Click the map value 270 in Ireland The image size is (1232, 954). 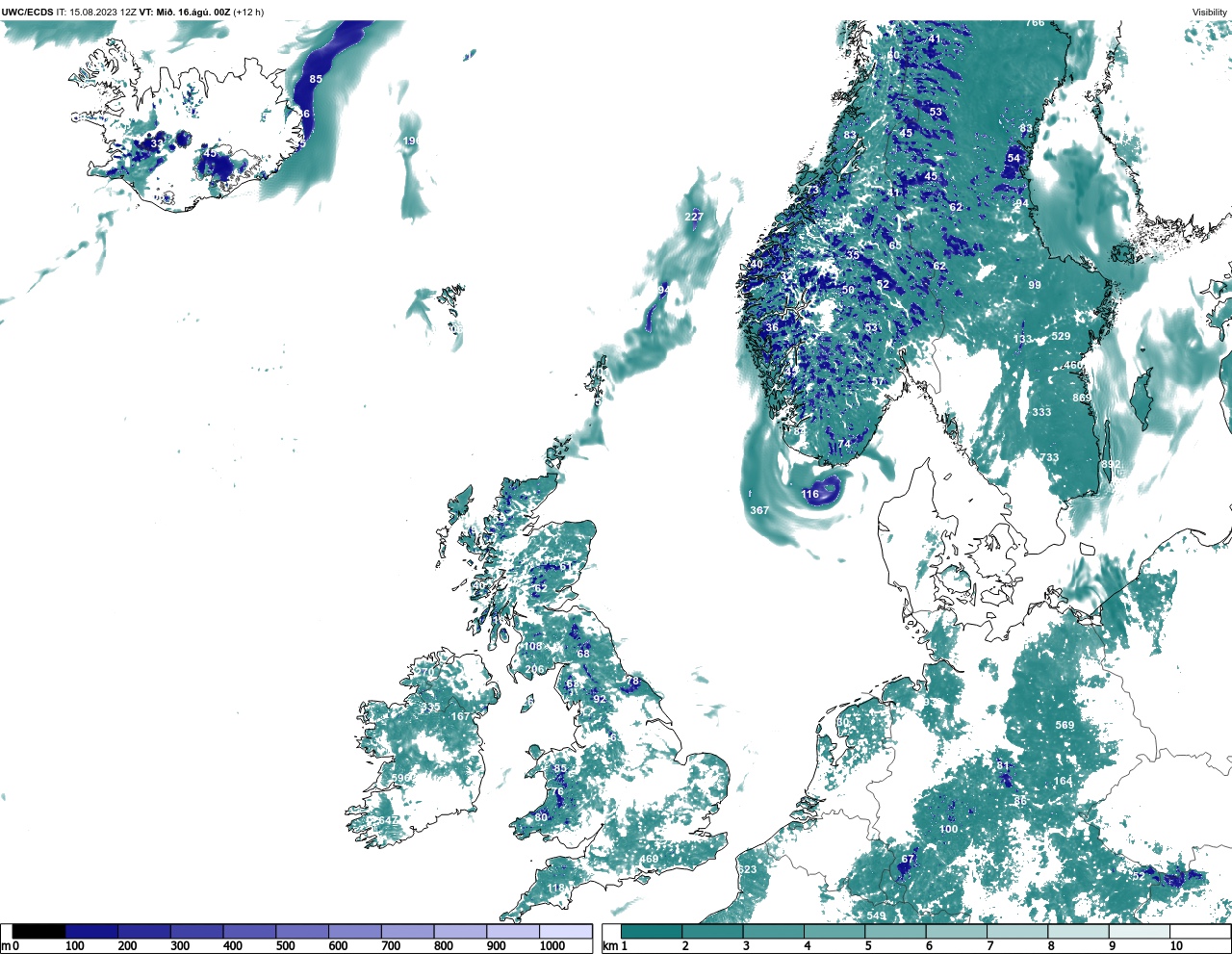[424, 672]
